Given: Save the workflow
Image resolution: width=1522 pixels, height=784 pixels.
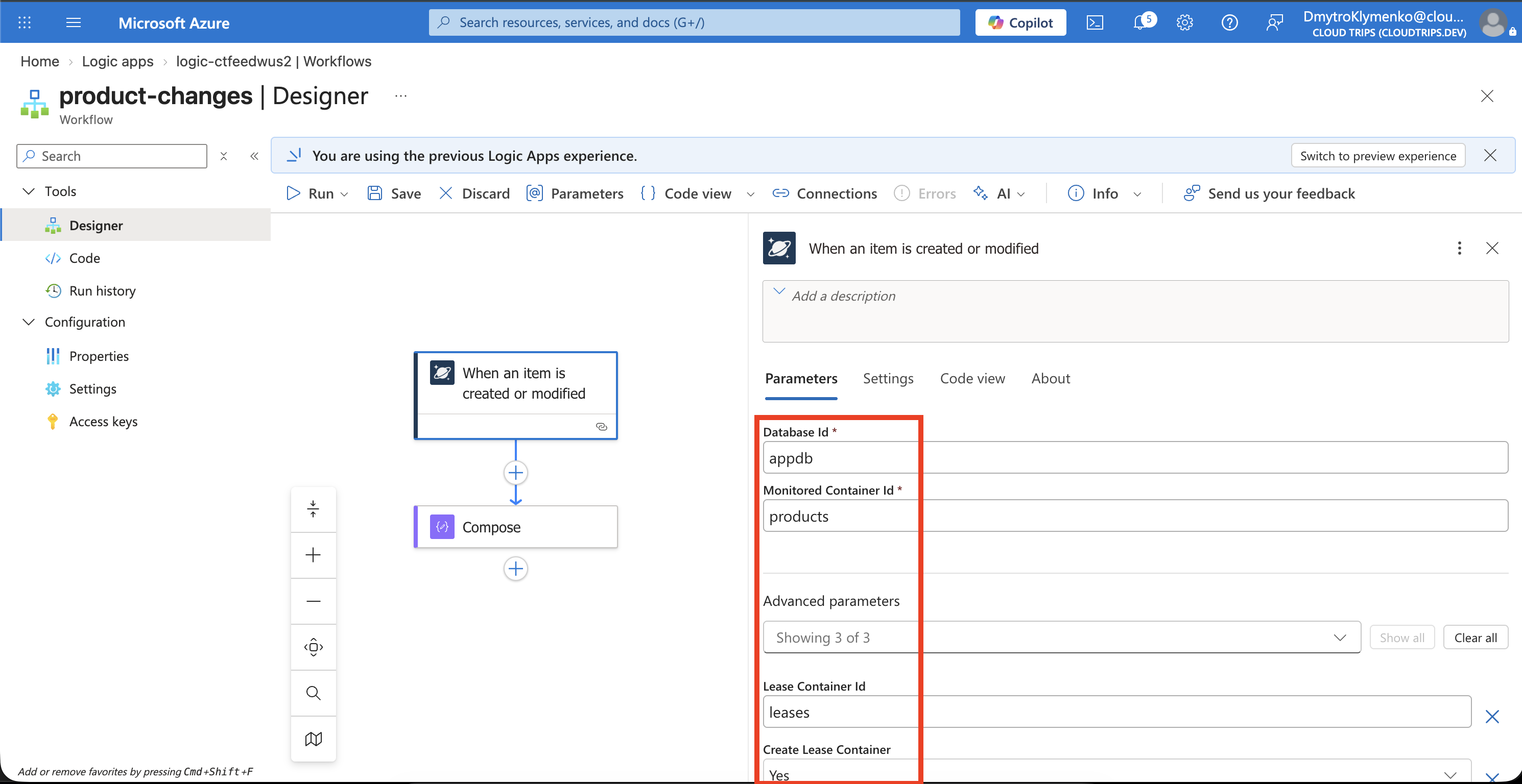Looking at the screenshot, I should 394,193.
